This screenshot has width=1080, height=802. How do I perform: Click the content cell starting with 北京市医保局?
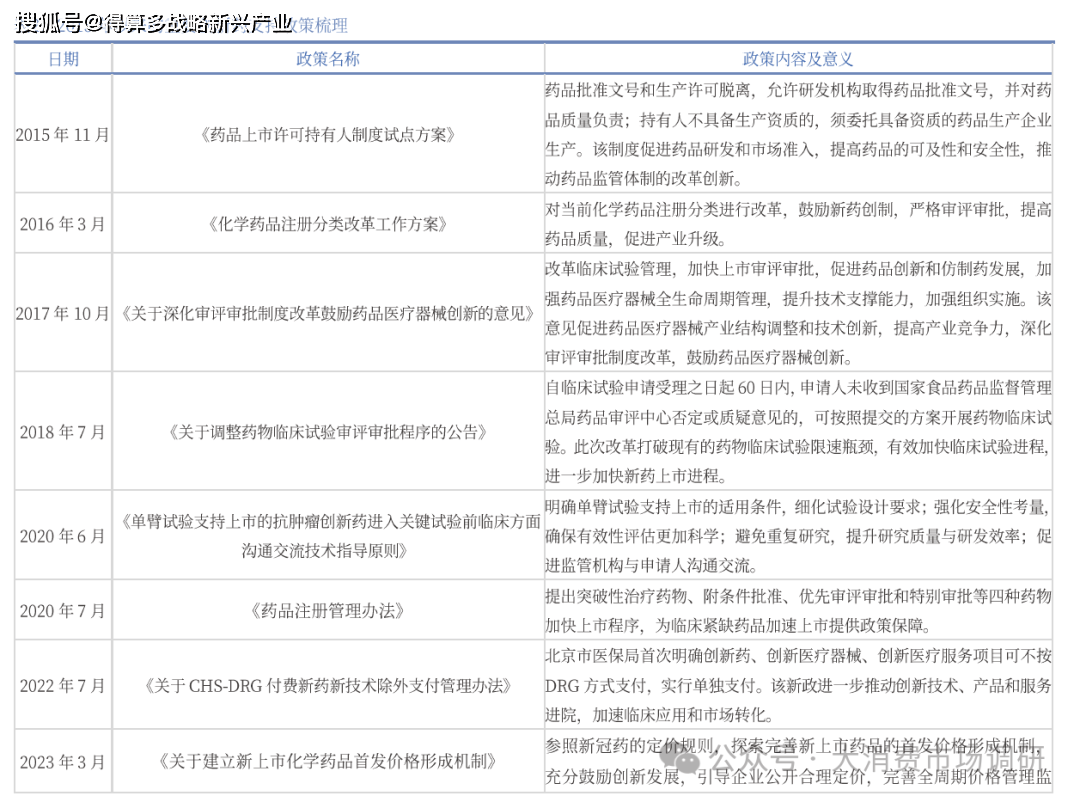coord(797,686)
